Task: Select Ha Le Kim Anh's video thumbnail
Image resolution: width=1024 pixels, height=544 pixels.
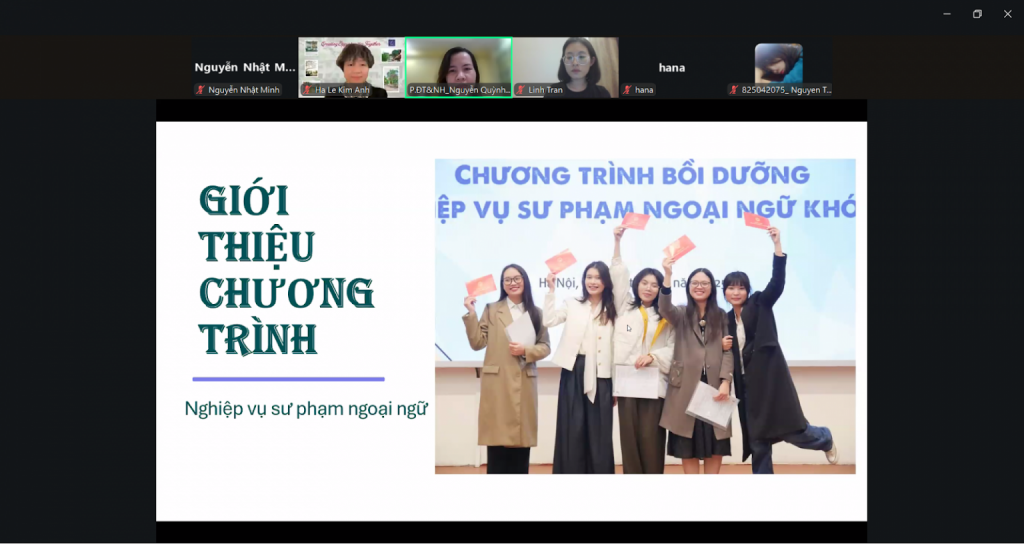Action: (x=351, y=62)
